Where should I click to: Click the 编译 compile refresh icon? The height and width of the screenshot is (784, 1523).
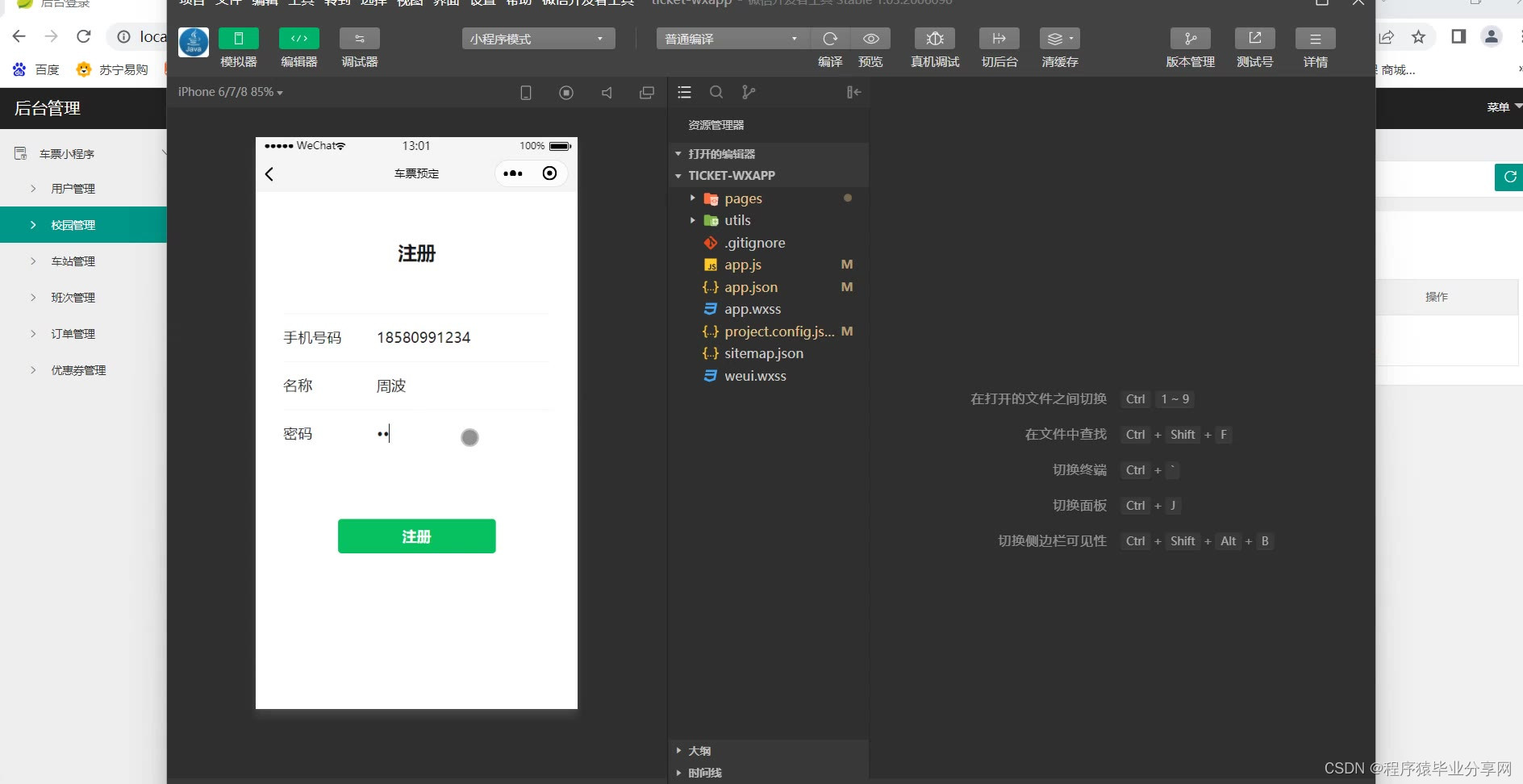pos(830,39)
